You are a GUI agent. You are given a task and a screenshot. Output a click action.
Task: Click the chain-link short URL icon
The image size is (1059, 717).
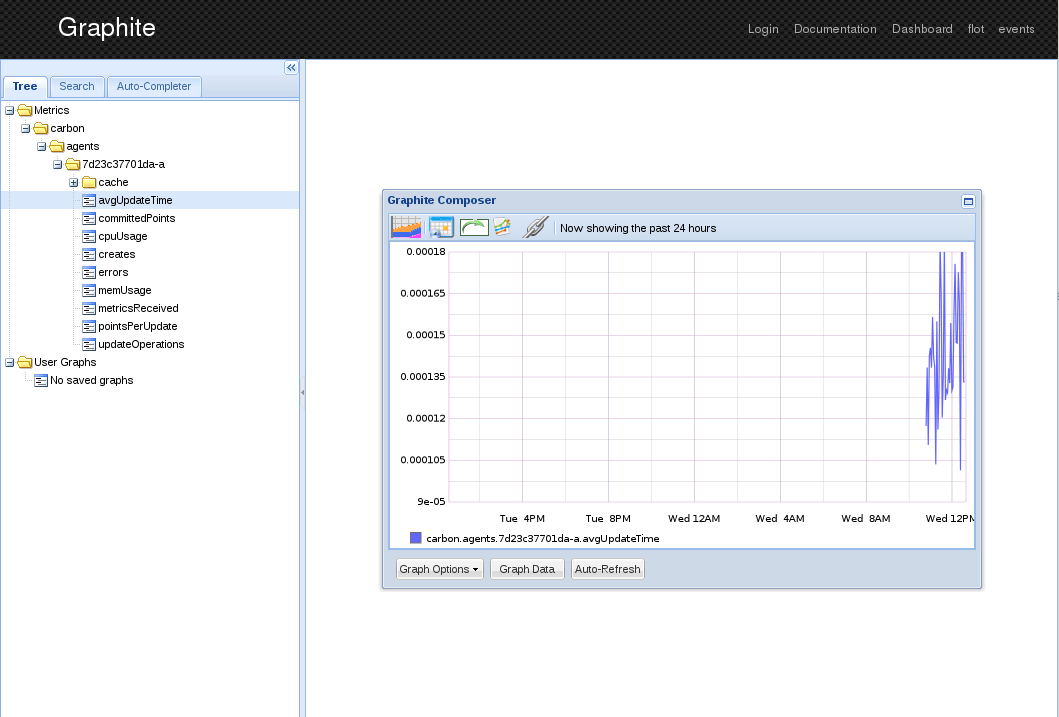(x=534, y=228)
